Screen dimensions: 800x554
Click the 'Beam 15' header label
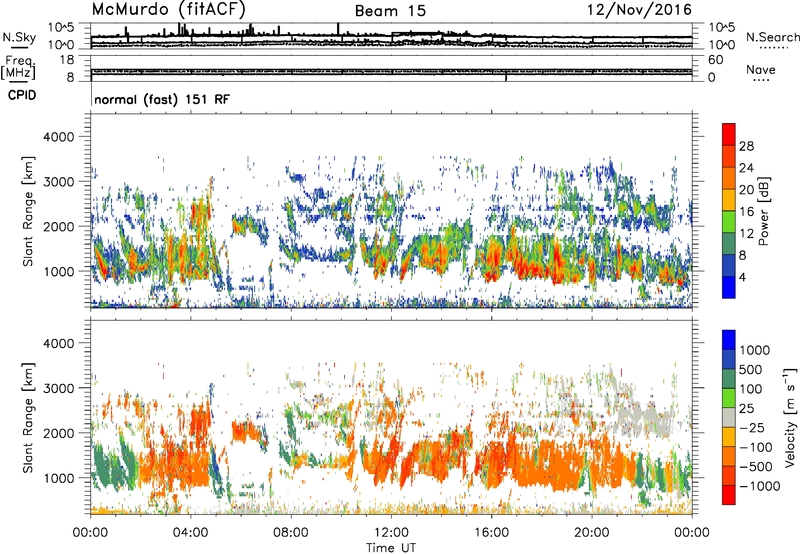pos(390,11)
